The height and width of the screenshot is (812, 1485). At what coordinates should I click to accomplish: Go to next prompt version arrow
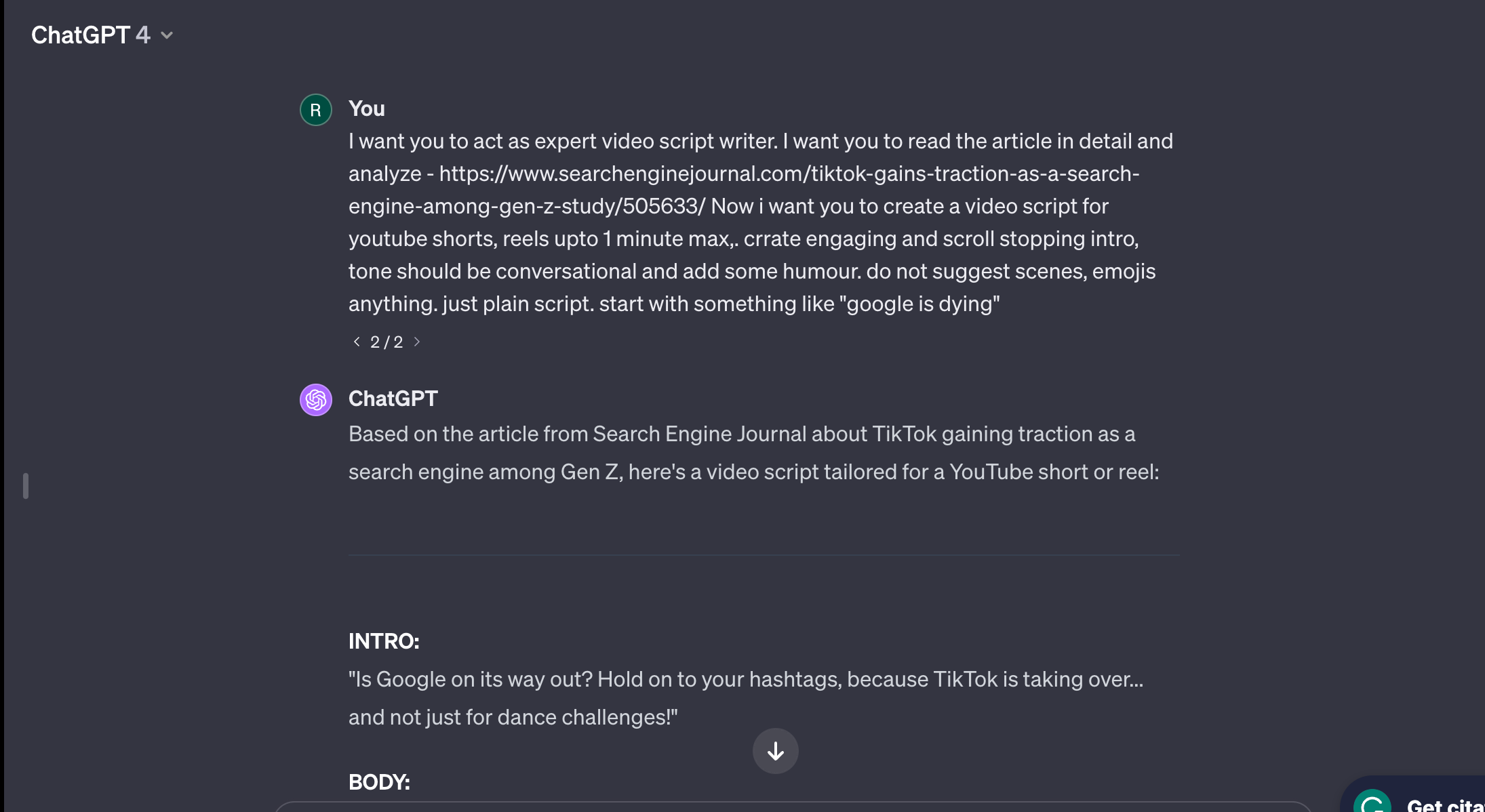click(x=417, y=342)
